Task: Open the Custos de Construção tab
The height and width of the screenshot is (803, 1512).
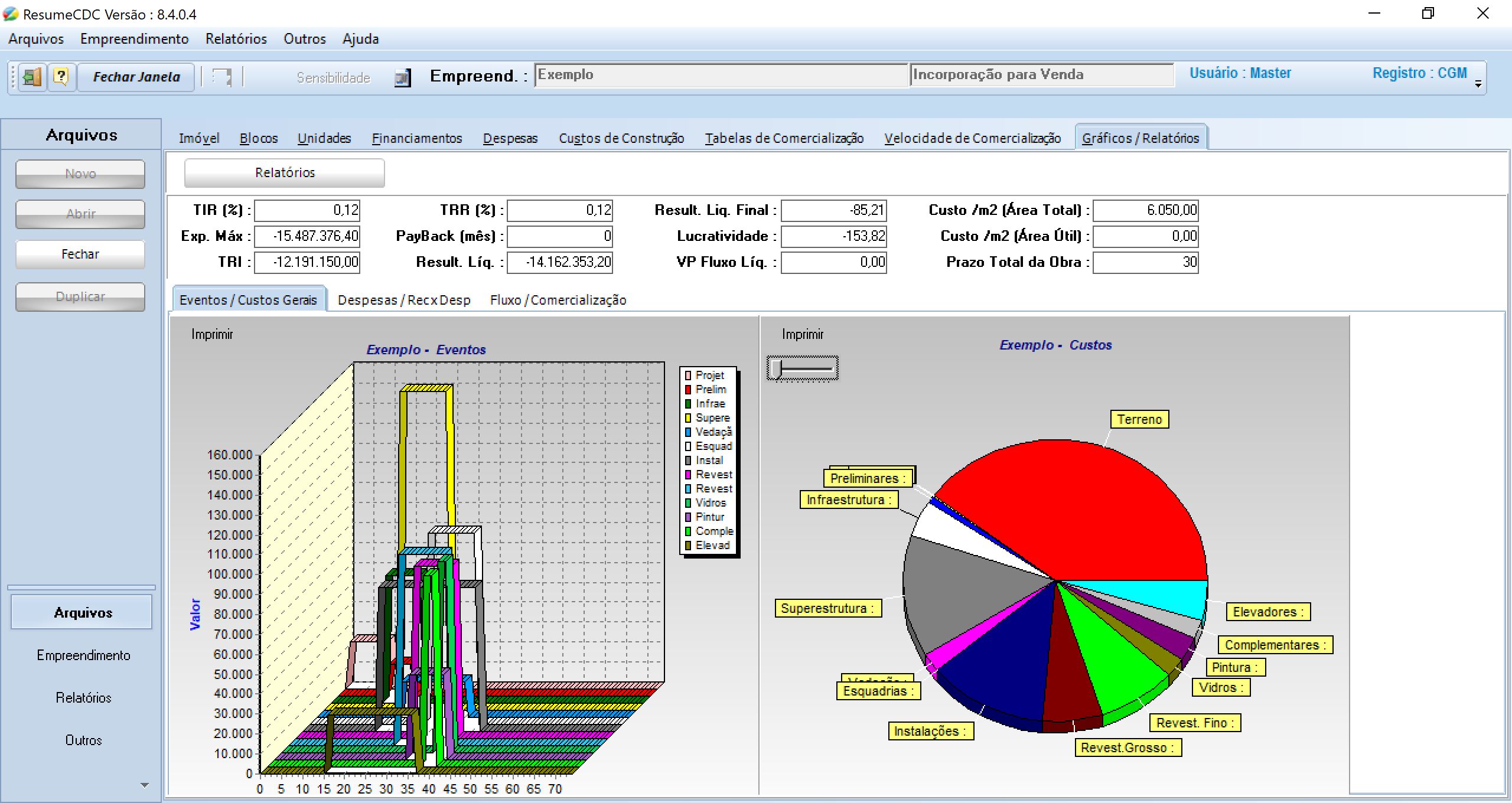Action: pyautogui.click(x=621, y=138)
